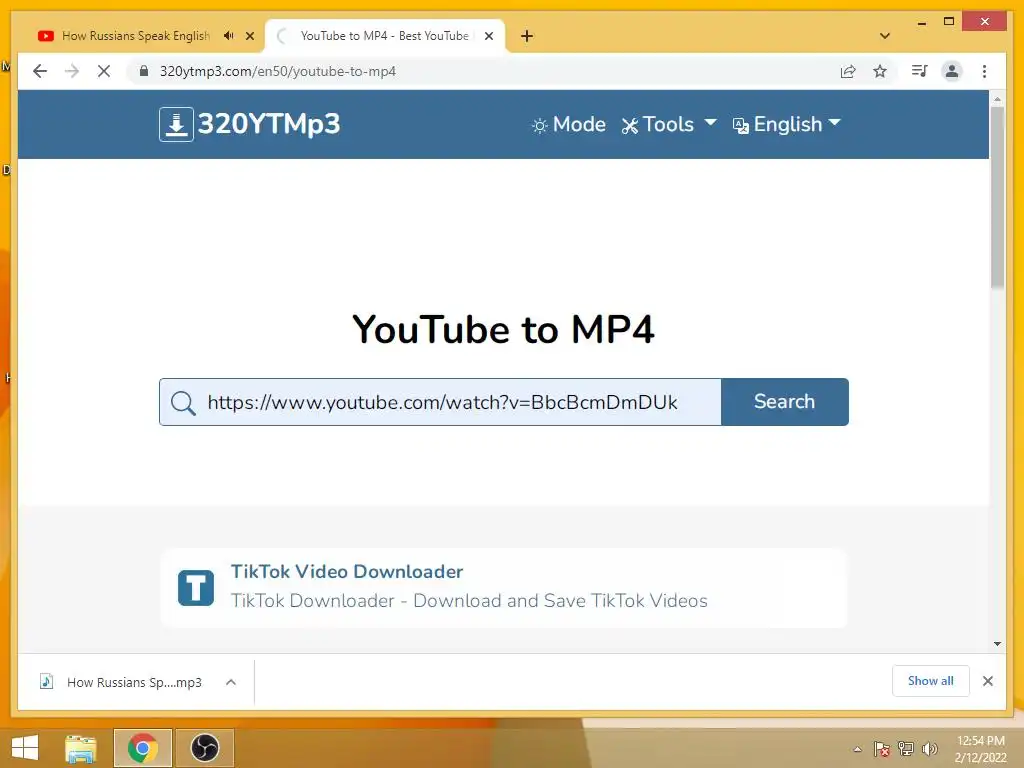Open the Tools dropdown menu
The height and width of the screenshot is (768, 1024).
point(669,124)
